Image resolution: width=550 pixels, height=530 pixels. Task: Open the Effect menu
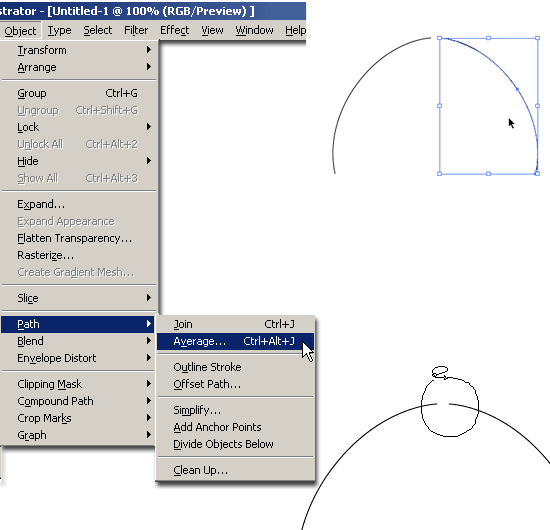click(x=174, y=31)
